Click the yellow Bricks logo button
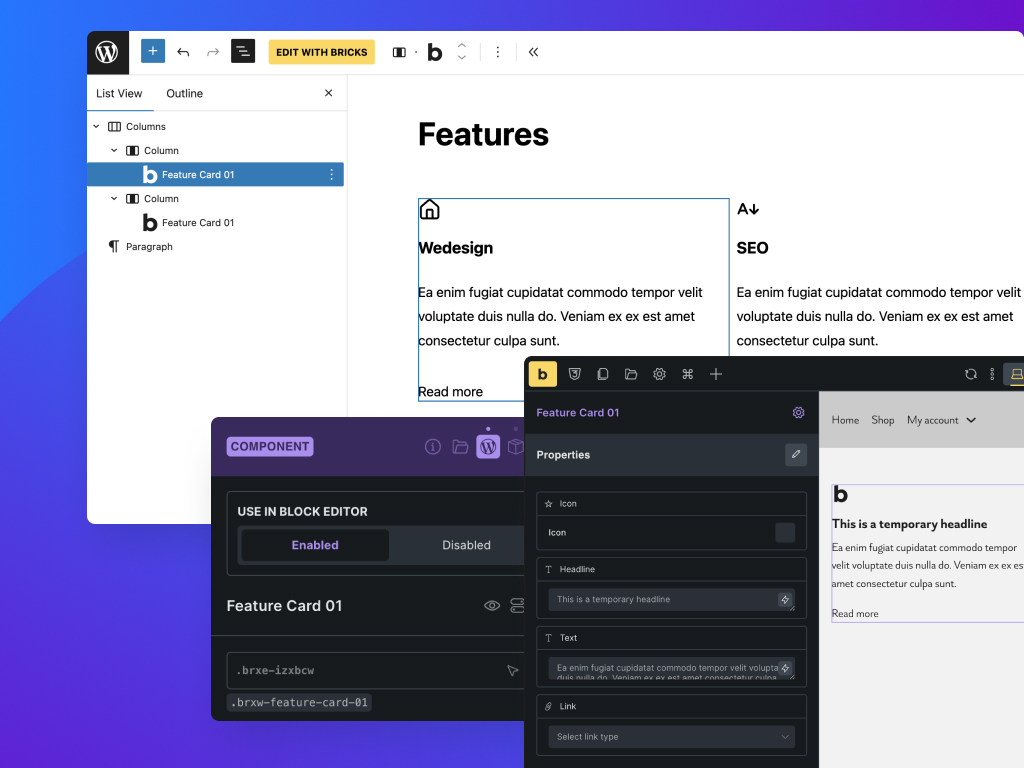Viewport: 1024px width, 768px height. (542, 374)
